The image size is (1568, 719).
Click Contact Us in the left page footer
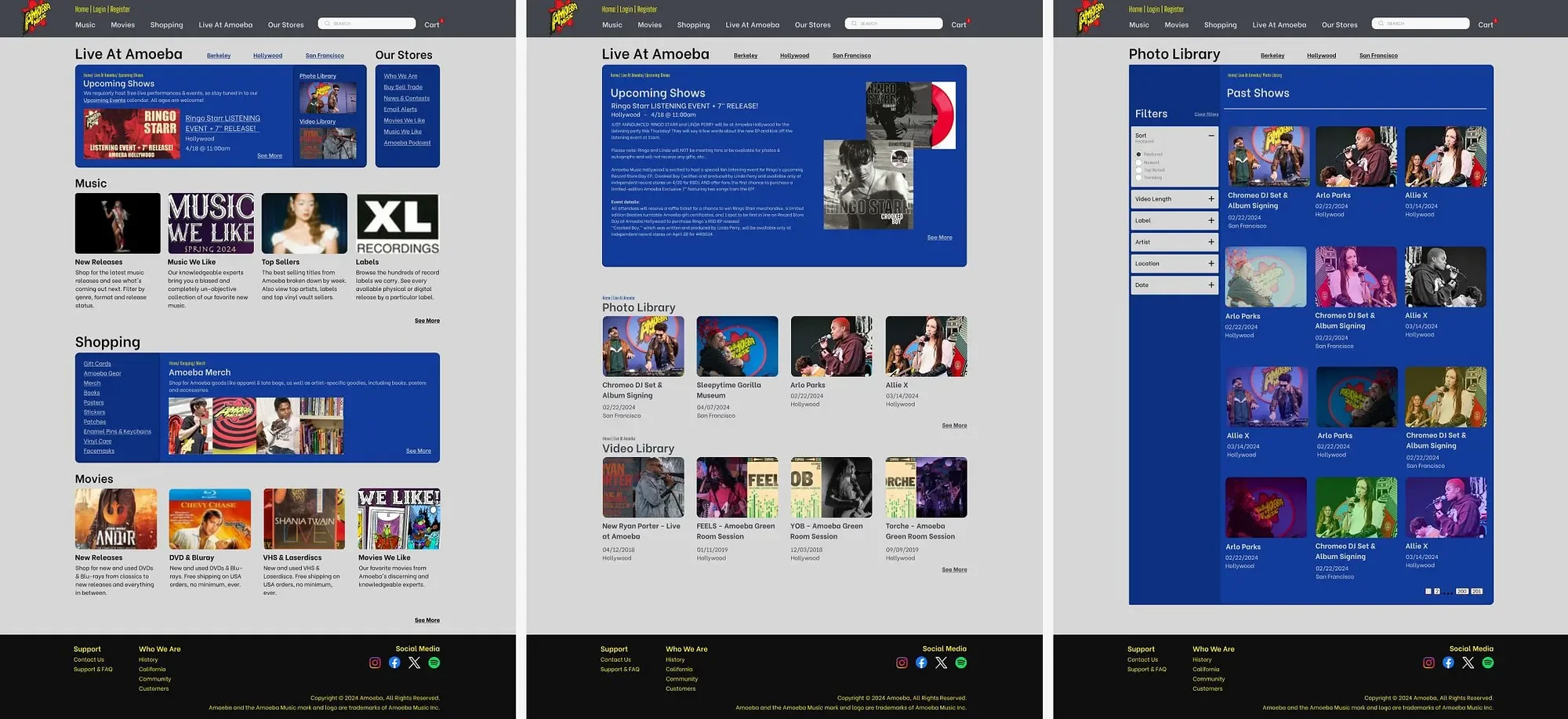89,659
